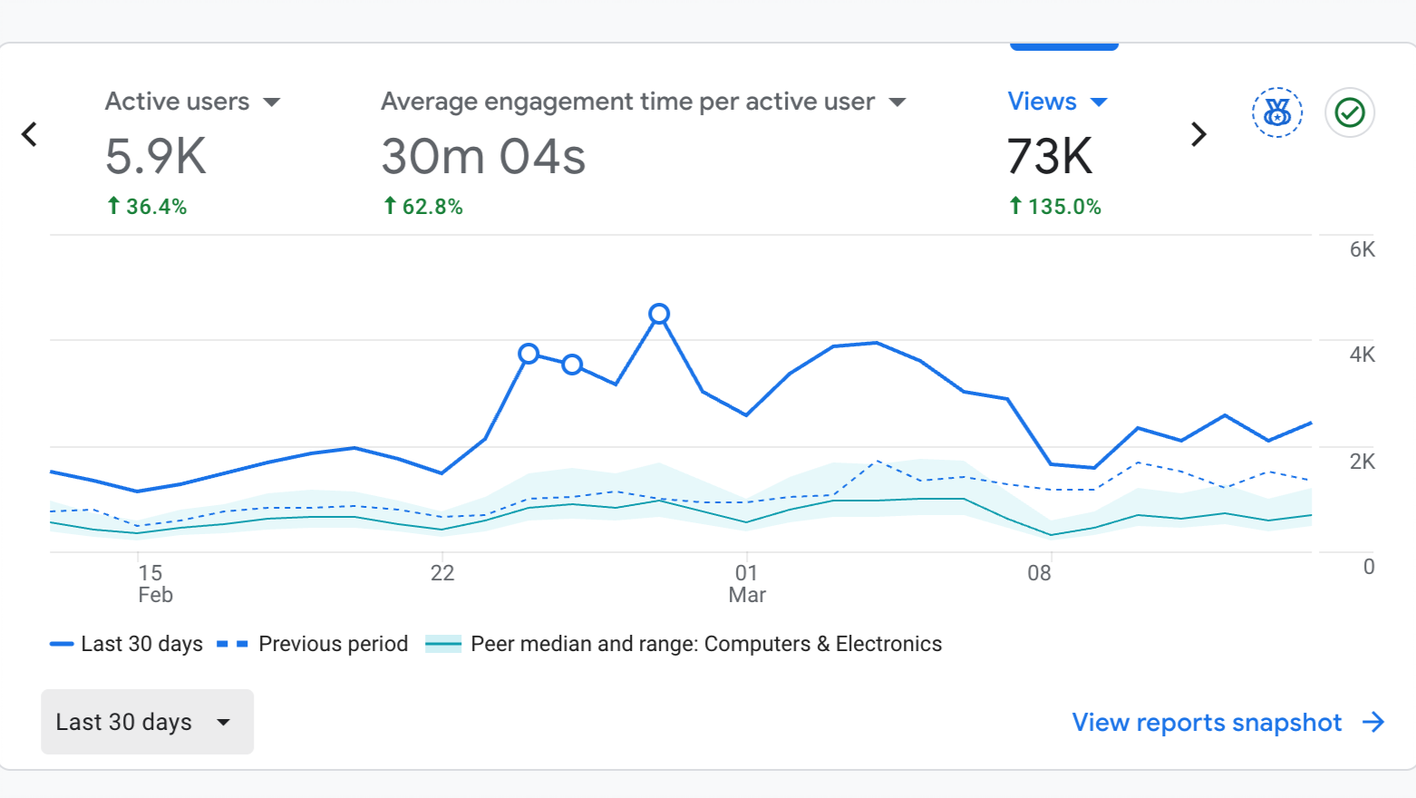Click the Peer median legend swatch icon
This screenshot has height=798, width=1416.
(x=443, y=644)
